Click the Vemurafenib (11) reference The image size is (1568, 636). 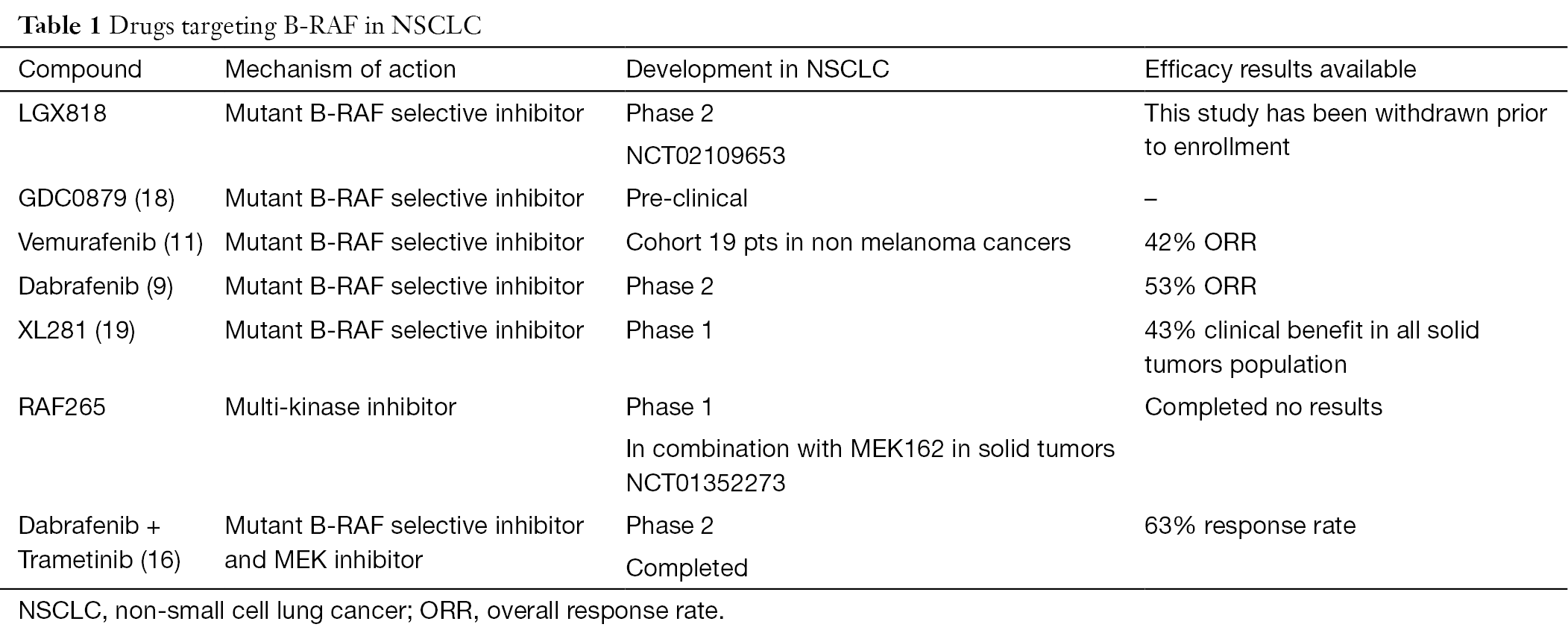[x=110, y=242]
